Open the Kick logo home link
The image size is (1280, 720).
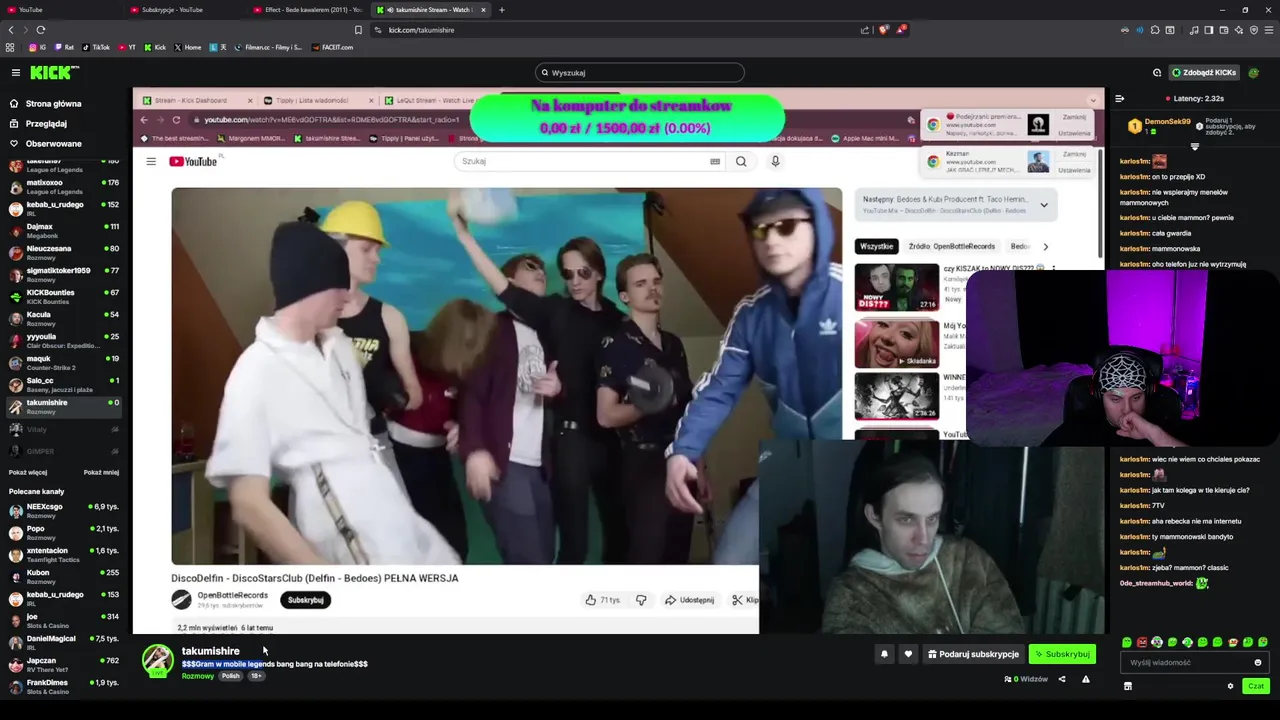(x=54, y=72)
